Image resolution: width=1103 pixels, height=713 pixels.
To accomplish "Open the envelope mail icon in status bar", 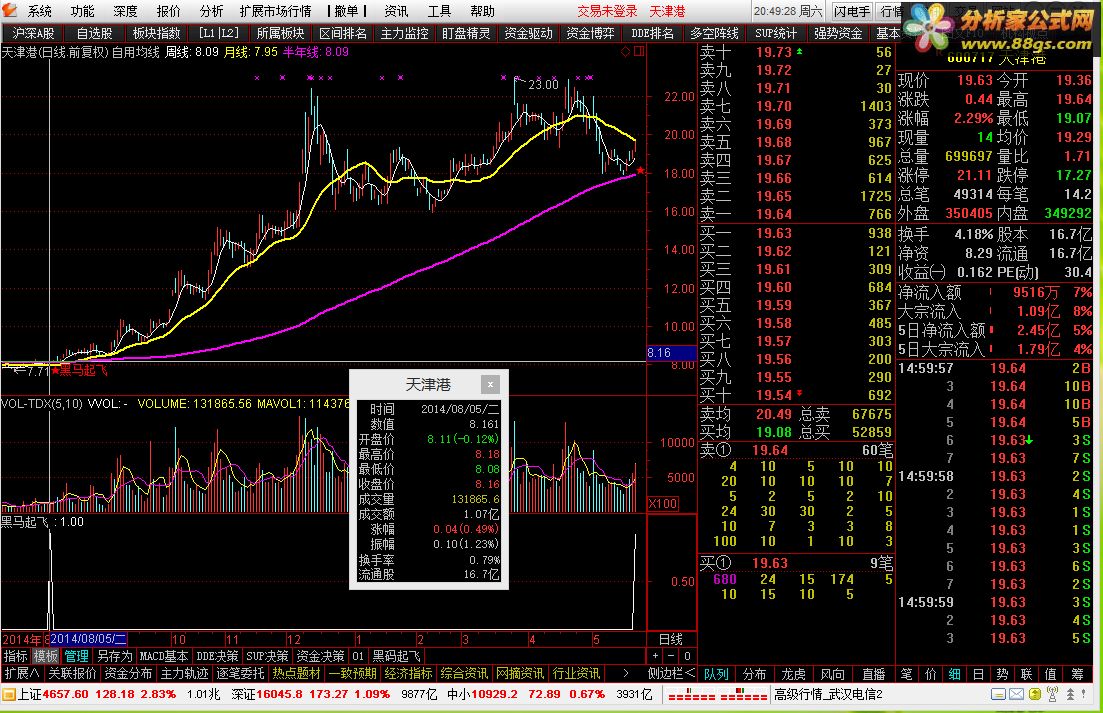I will point(1016,694).
